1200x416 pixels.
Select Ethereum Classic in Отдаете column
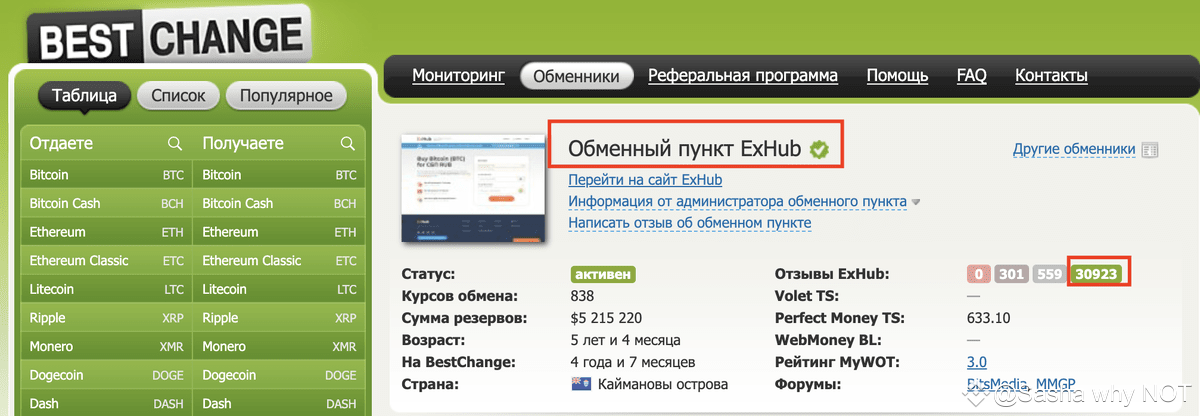(106, 261)
